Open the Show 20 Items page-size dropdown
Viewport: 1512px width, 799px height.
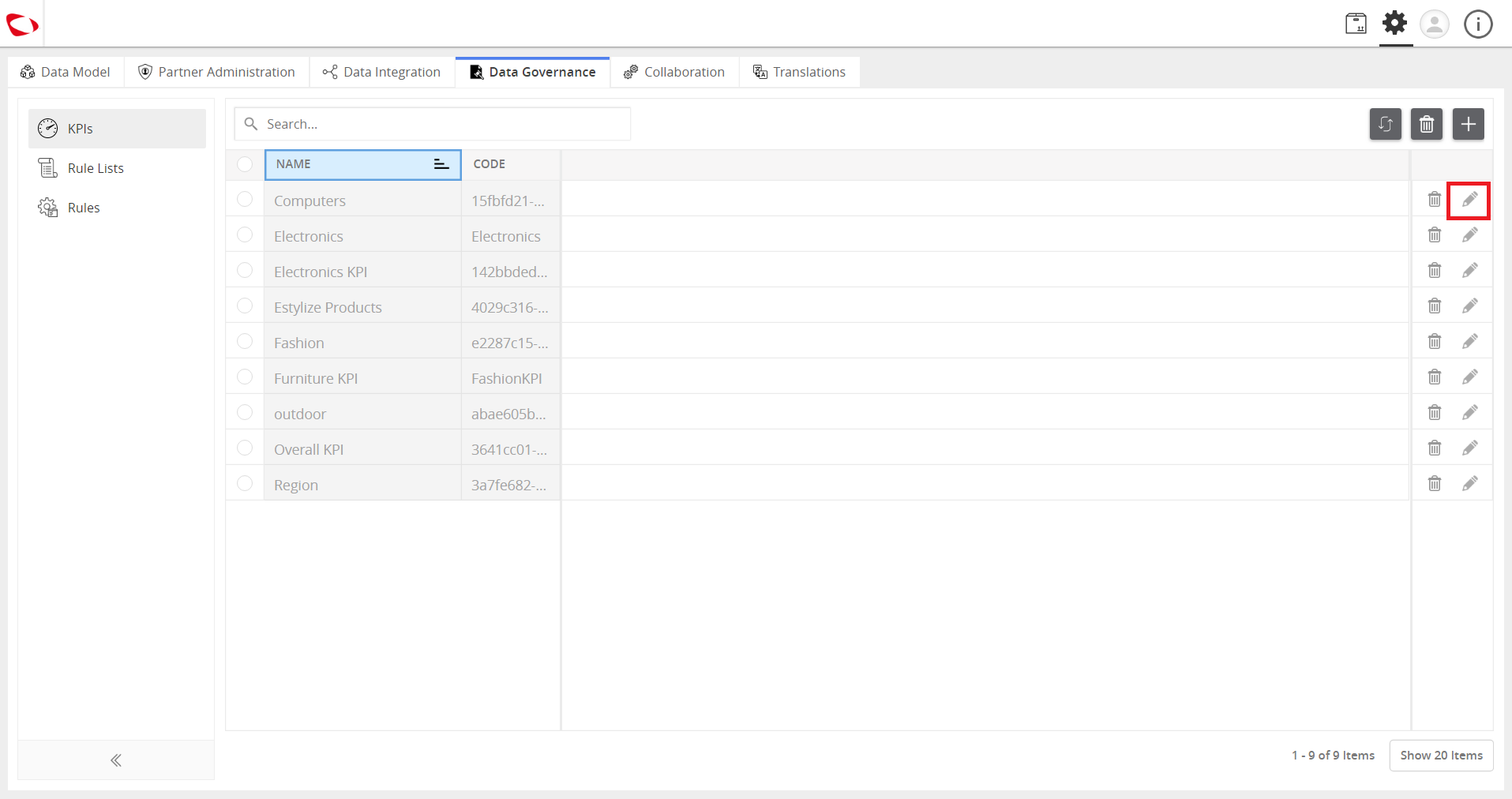click(x=1441, y=756)
